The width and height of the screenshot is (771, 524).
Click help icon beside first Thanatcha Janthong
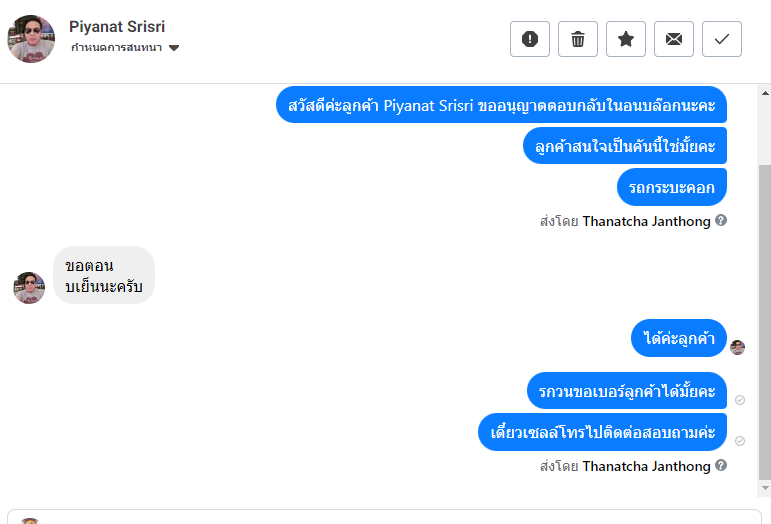(x=721, y=220)
